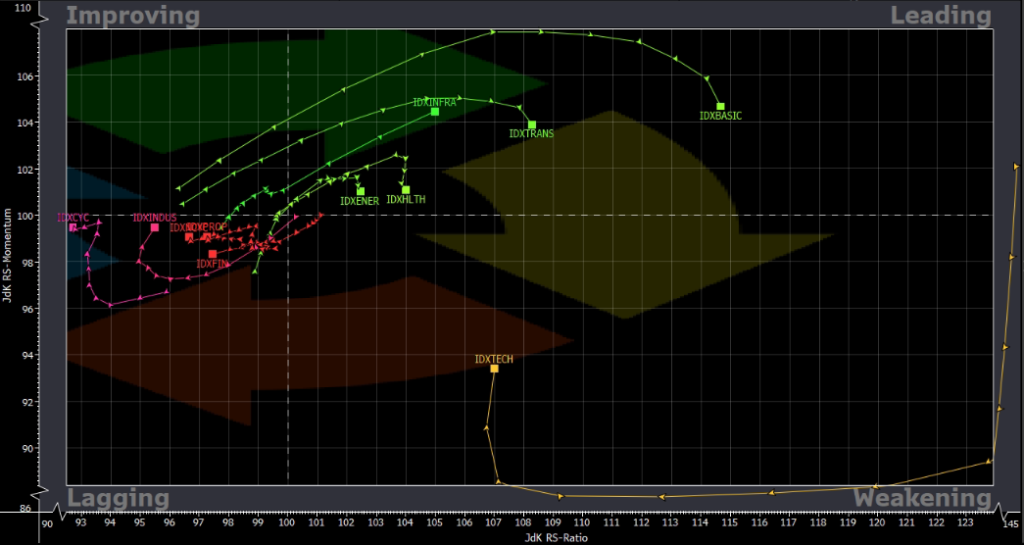Select the IDXENER square marker
Screen dimensions: 1024x545
360,191
